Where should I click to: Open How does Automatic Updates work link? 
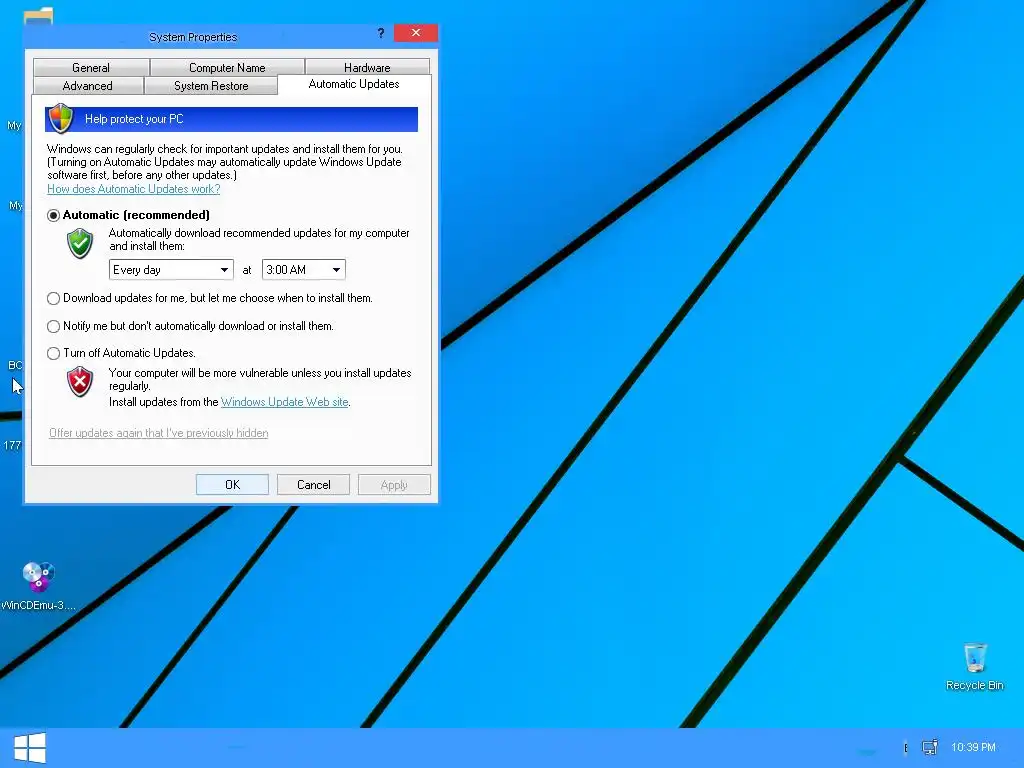[x=134, y=189]
